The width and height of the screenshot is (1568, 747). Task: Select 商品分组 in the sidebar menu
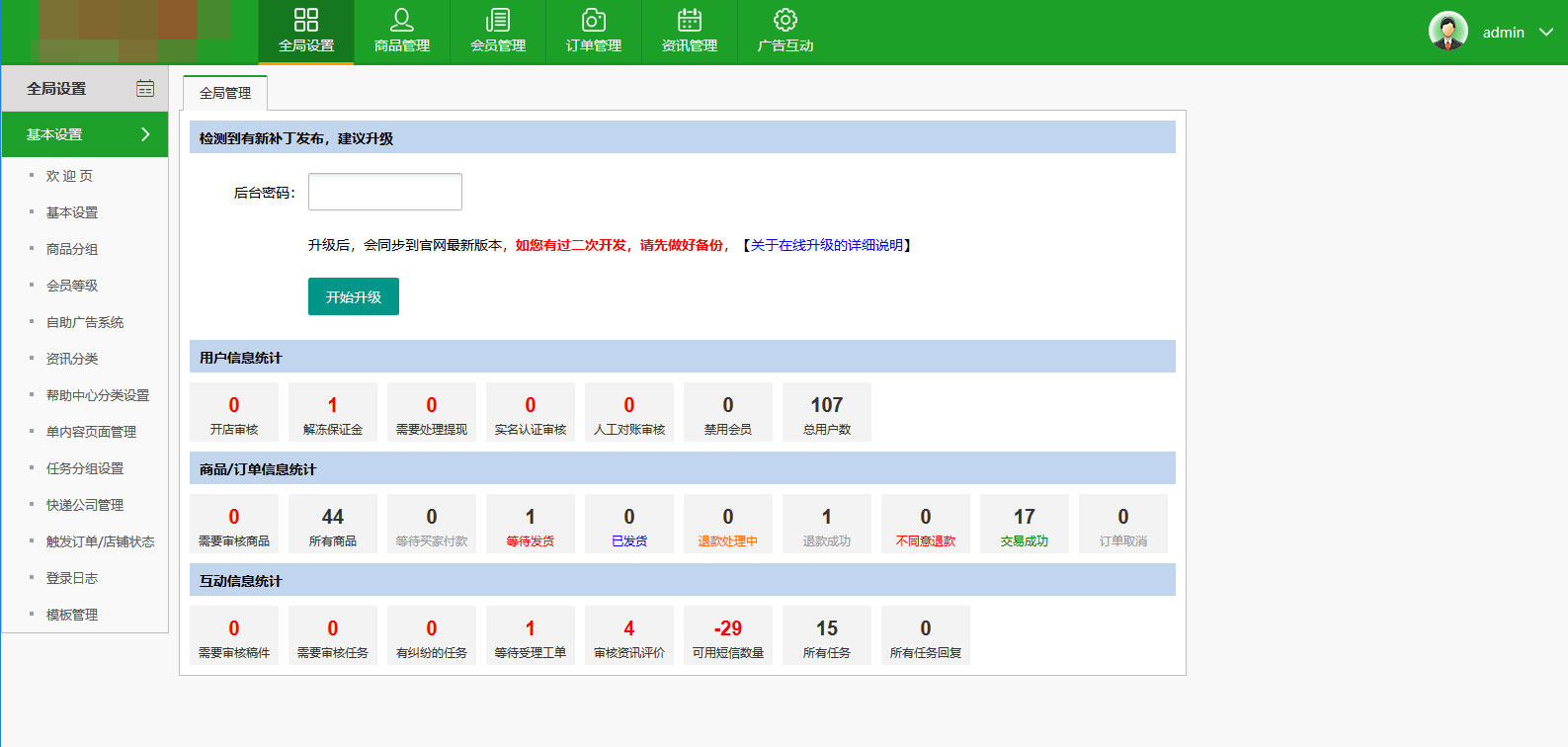pyautogui.click(x=72, y=249)
